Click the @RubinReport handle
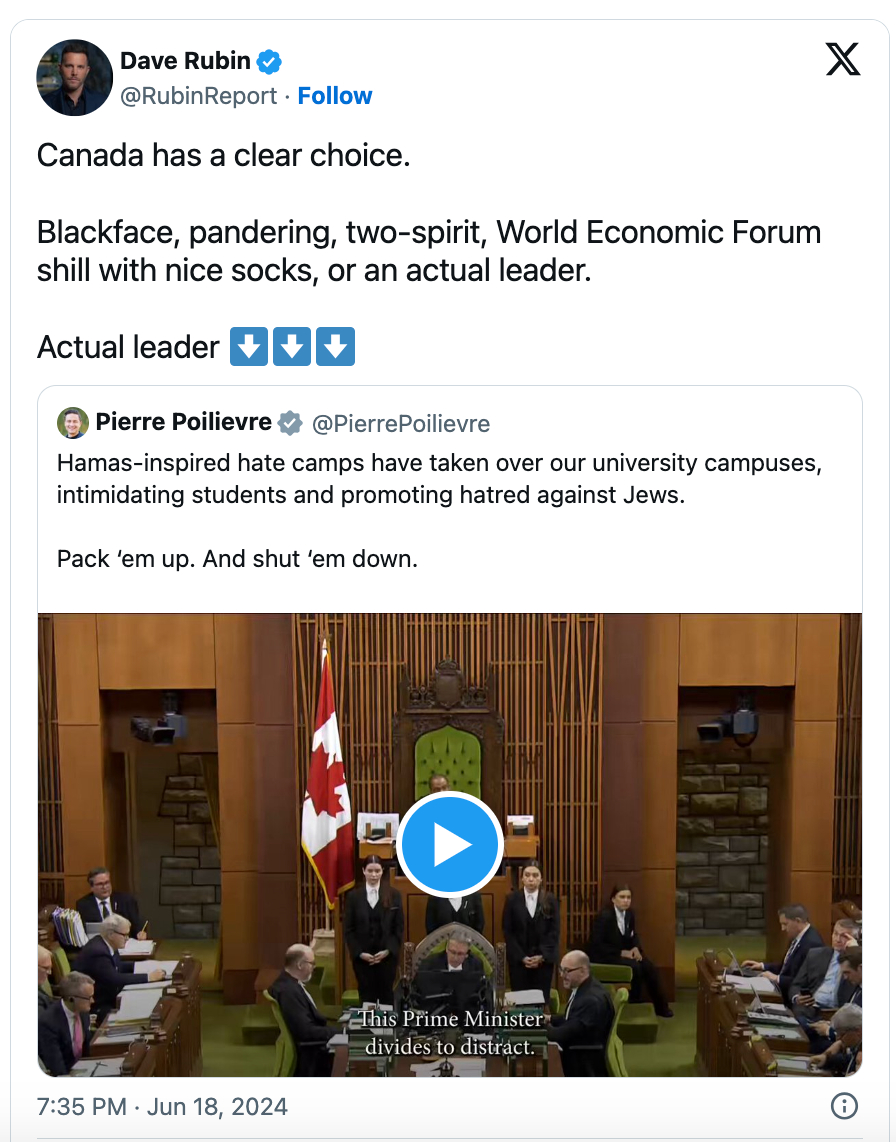This screenshot has height=1142, width=896. point(199,96)
